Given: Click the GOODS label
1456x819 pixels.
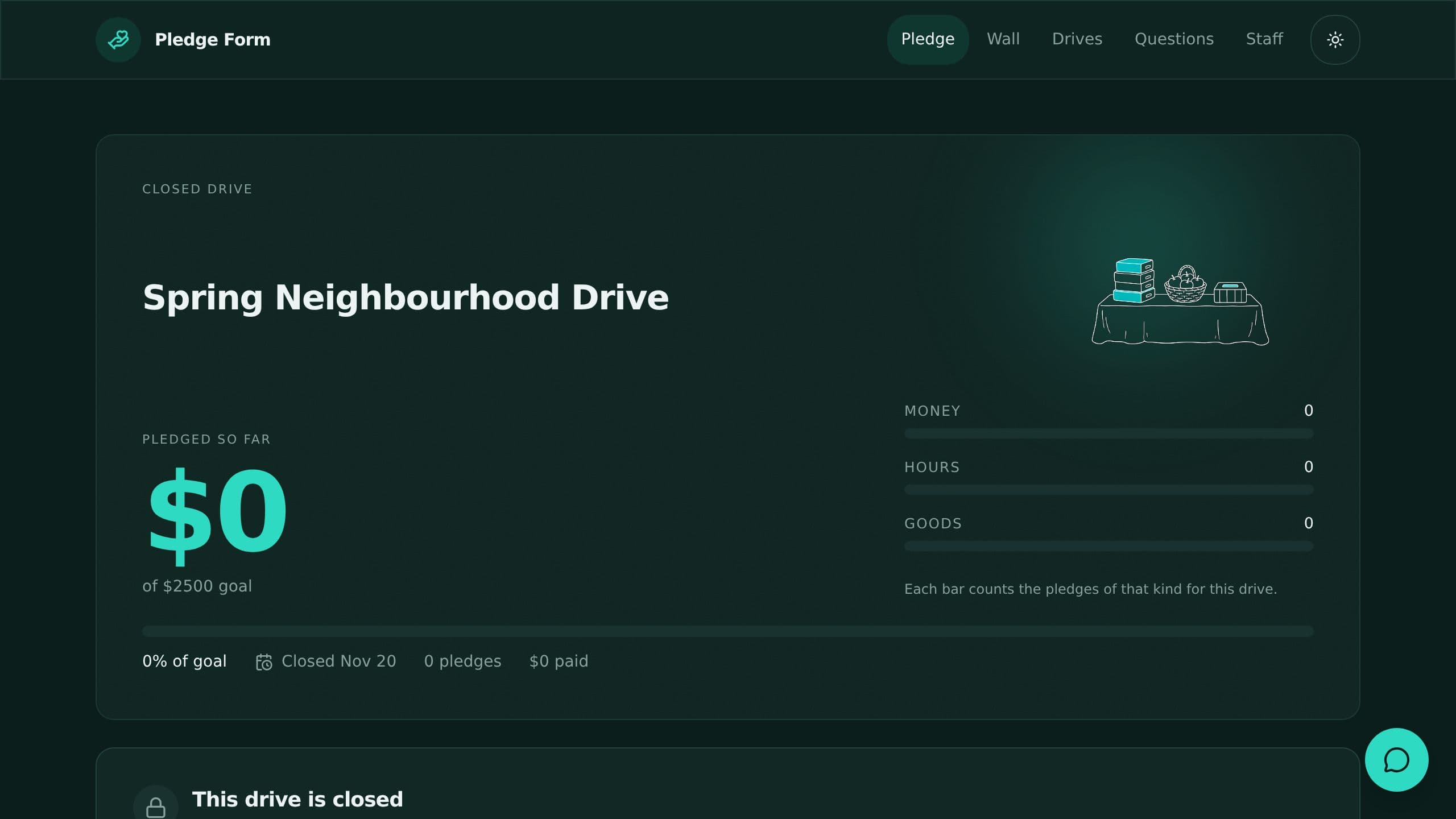Looking at the screenshot, I should (x=933, y=524).
